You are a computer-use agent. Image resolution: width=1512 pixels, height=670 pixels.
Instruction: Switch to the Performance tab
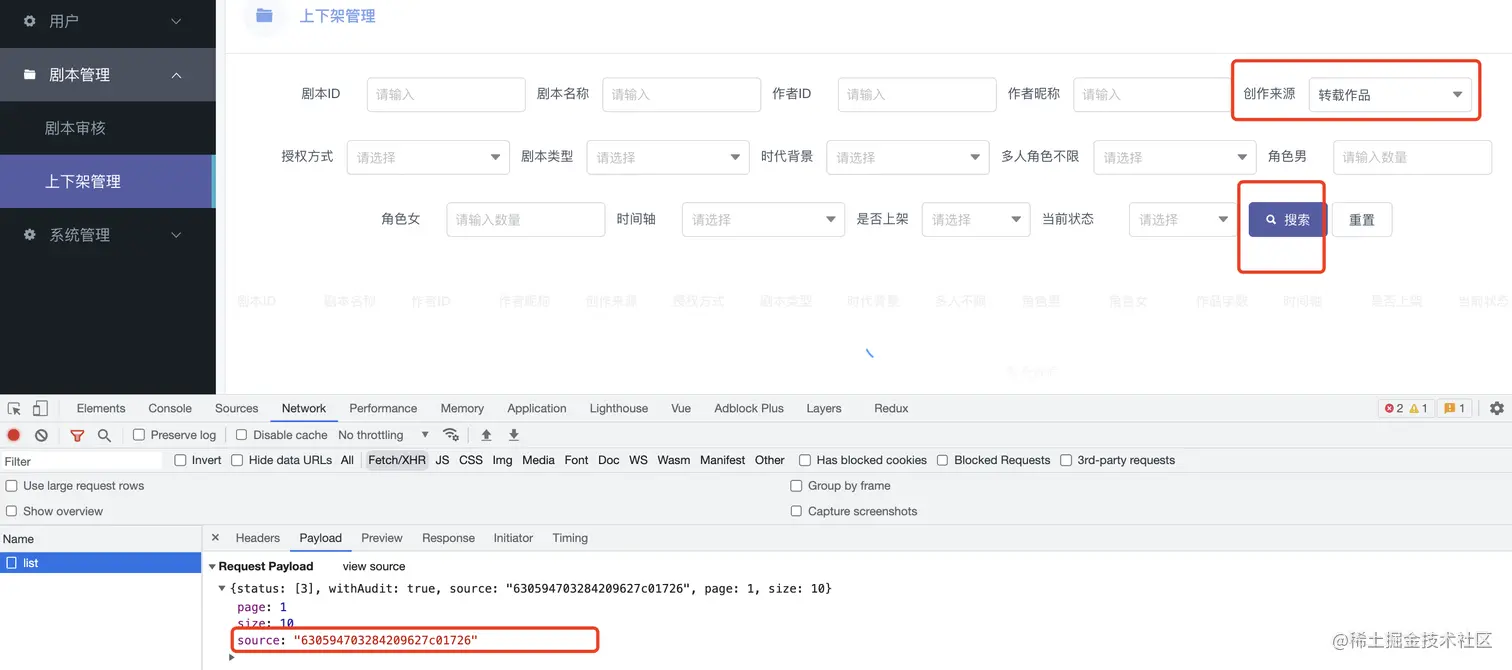(383, 408)
